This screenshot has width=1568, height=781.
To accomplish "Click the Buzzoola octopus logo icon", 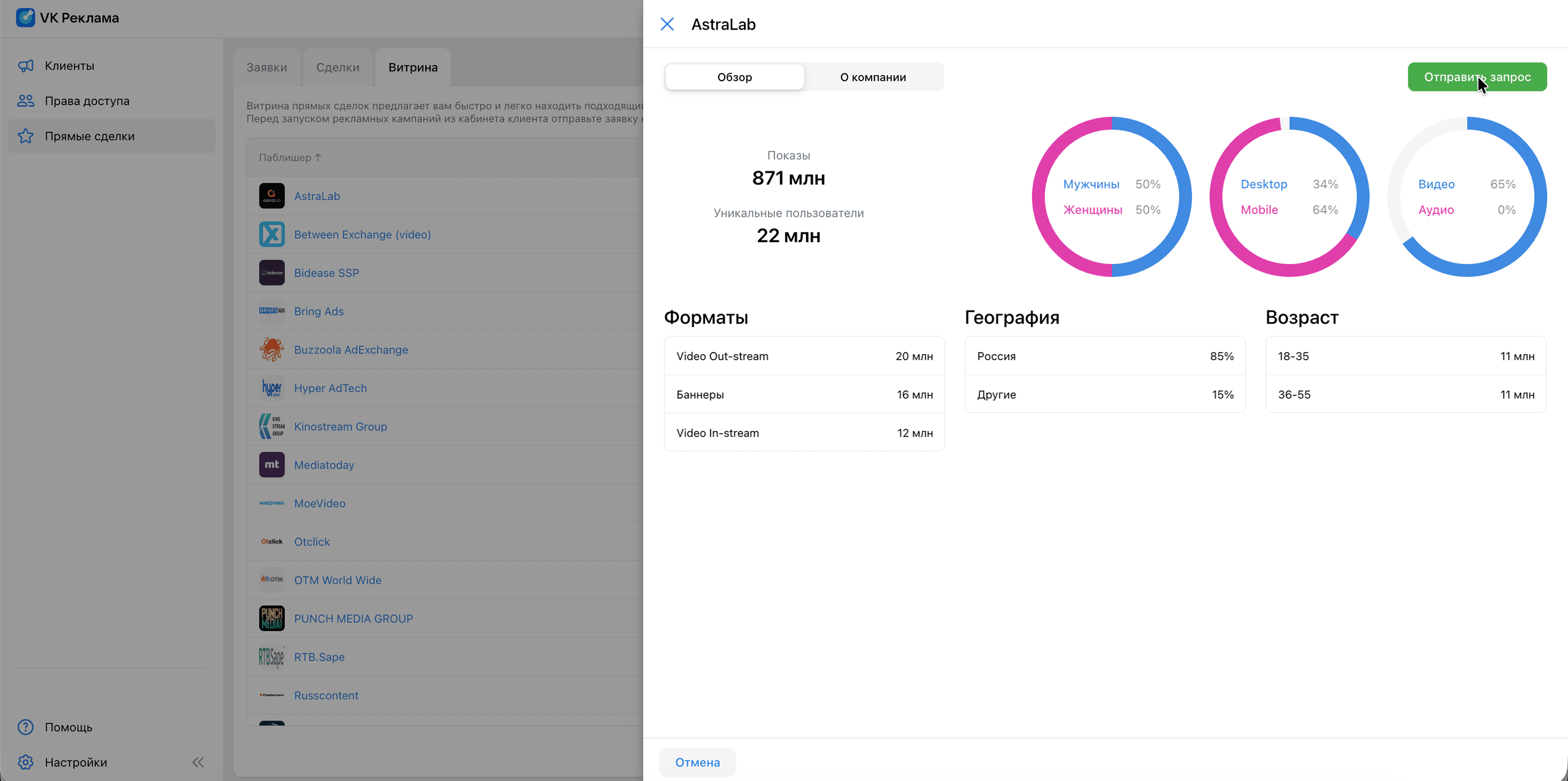I will [x=272, y=349].
